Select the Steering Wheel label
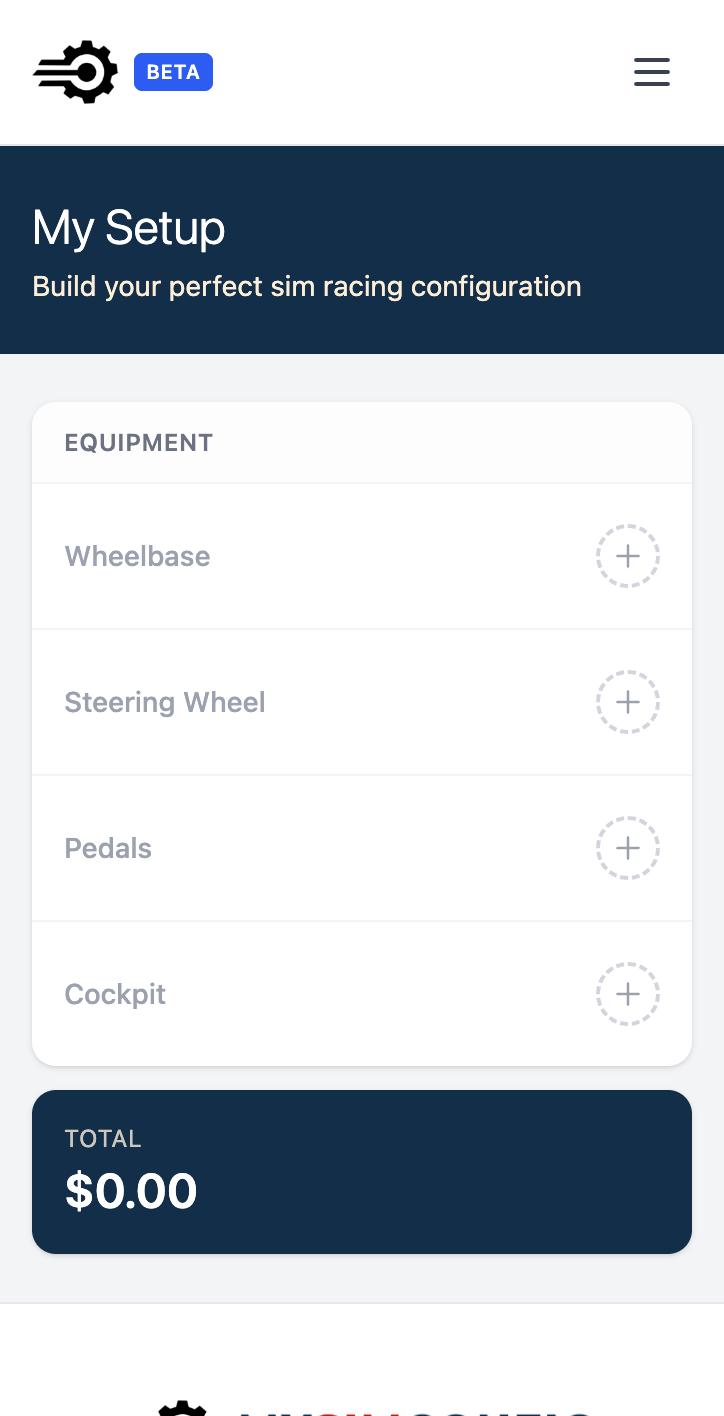Viewport: 724px width, 1416px height. 165,702
